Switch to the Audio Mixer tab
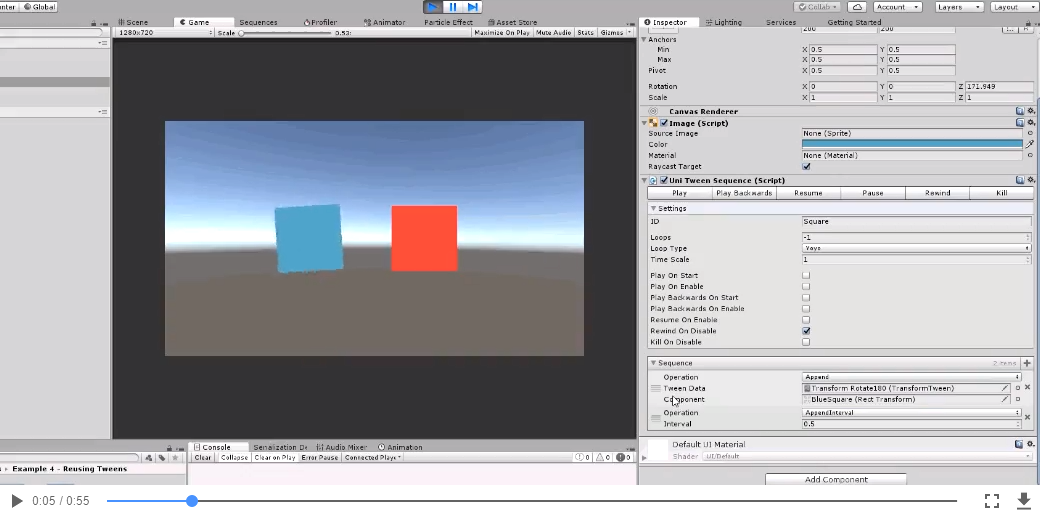Viewport: 1040px width, 516px height. click(x=342, y=447)
